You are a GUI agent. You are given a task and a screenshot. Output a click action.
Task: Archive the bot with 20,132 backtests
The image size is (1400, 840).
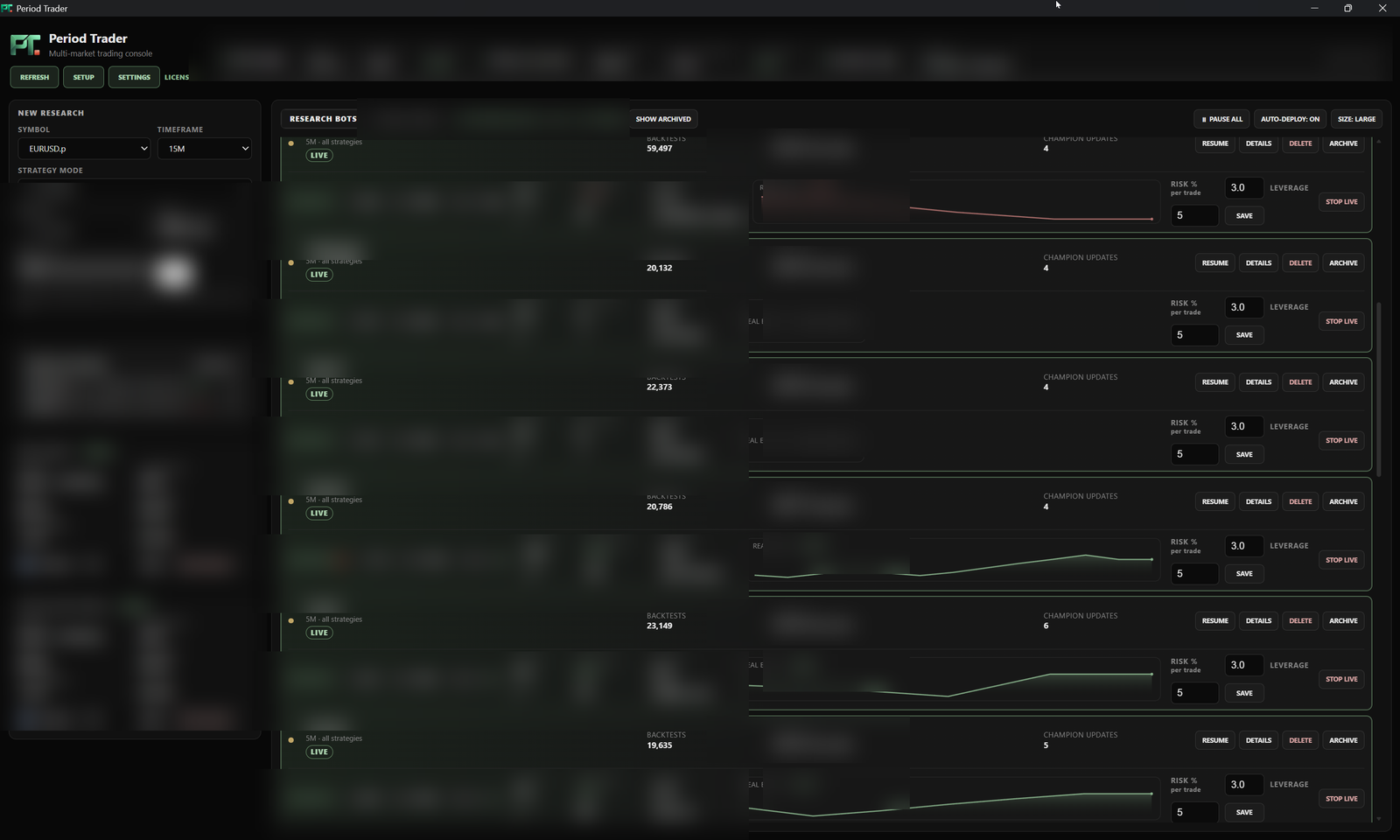point(1343,263)
